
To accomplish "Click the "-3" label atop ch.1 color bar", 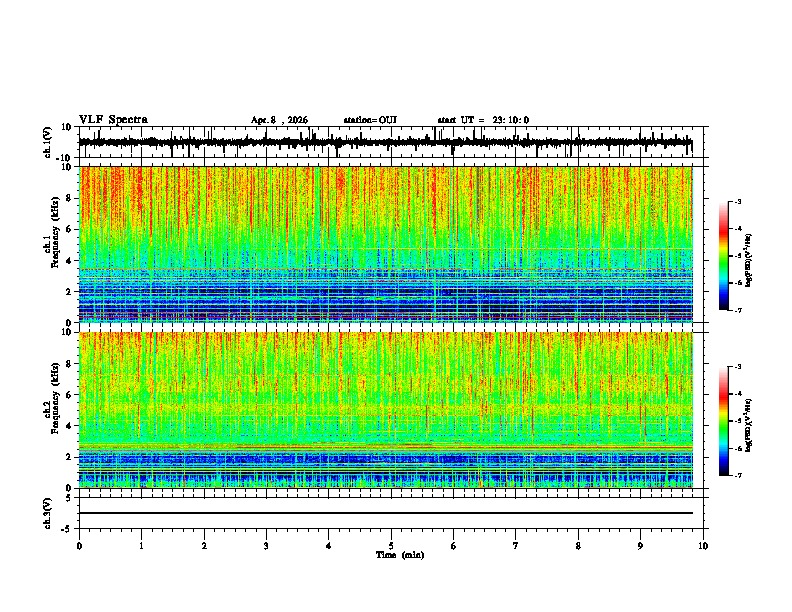I will point(737,201).
